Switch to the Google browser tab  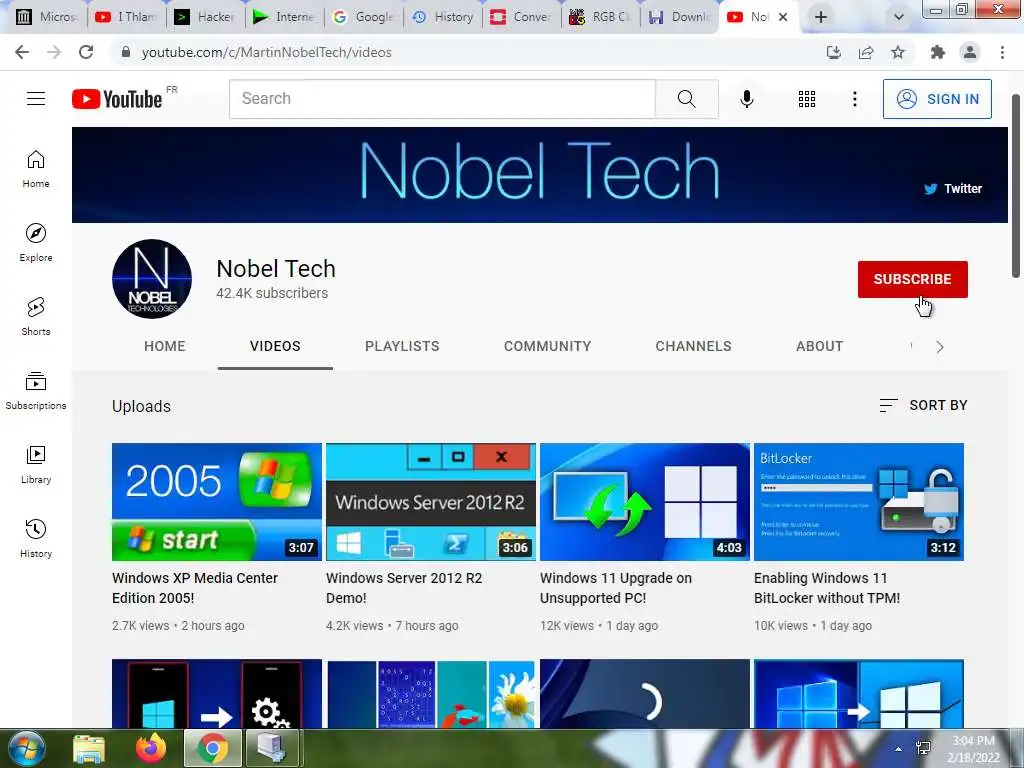[x=364, y=17]
